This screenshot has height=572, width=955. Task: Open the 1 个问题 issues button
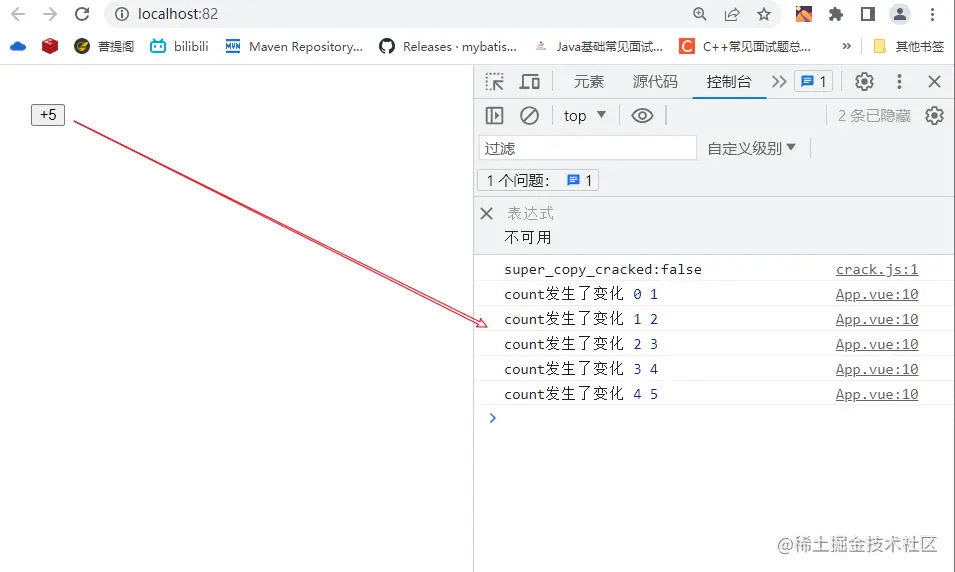click(x=538, y=180)
